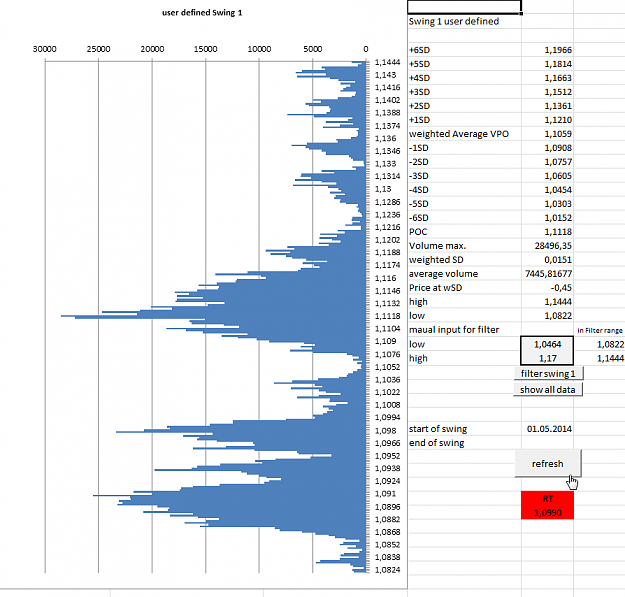Select the -3SD value 1,0605
Screen dimensions: 625x597
(558, 176)
